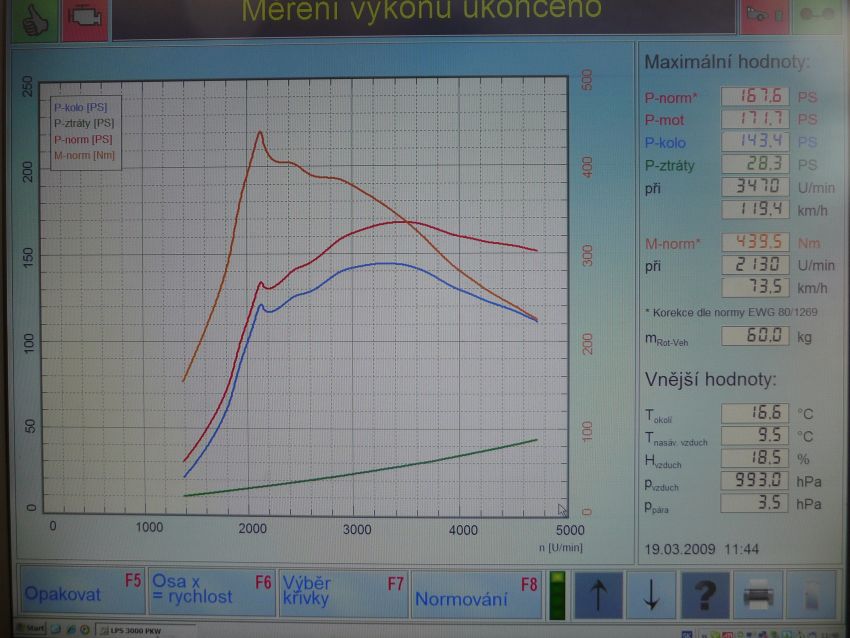Viewport: 850px width, 638px height.
Task: Click the red car-and-fuel-pump icon
Action: pyautogui.click(x=764, y=16)
